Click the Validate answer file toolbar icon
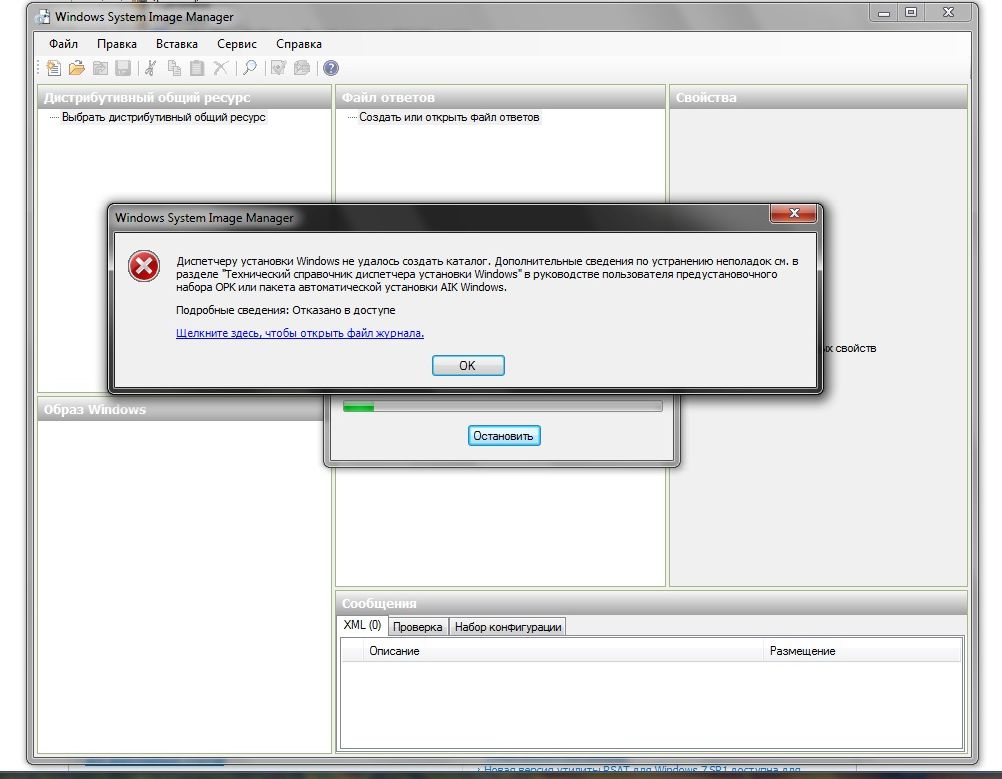 tap(278, 68)
